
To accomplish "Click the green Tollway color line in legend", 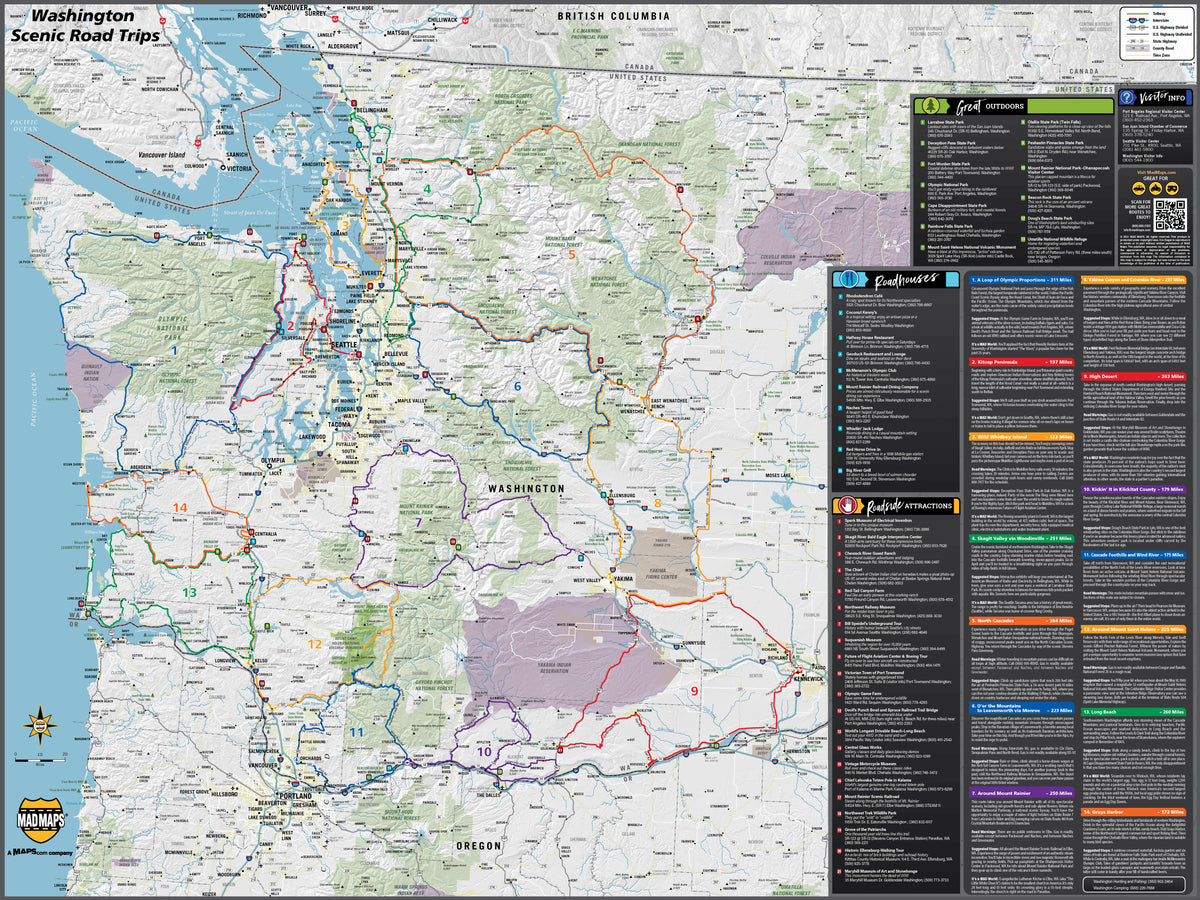I will [1137, 13].
